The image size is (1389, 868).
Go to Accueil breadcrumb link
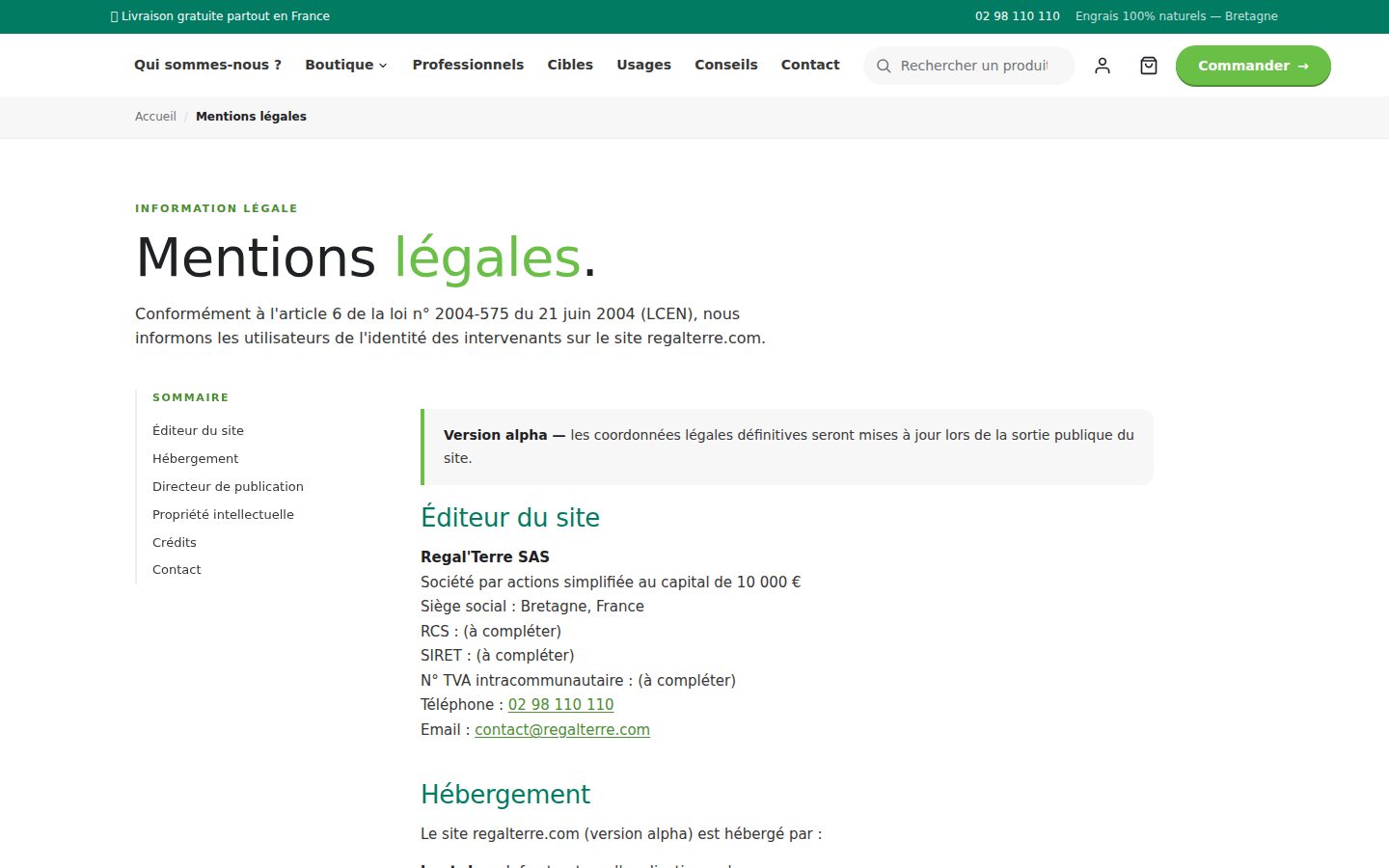click(x=155, y=116)
